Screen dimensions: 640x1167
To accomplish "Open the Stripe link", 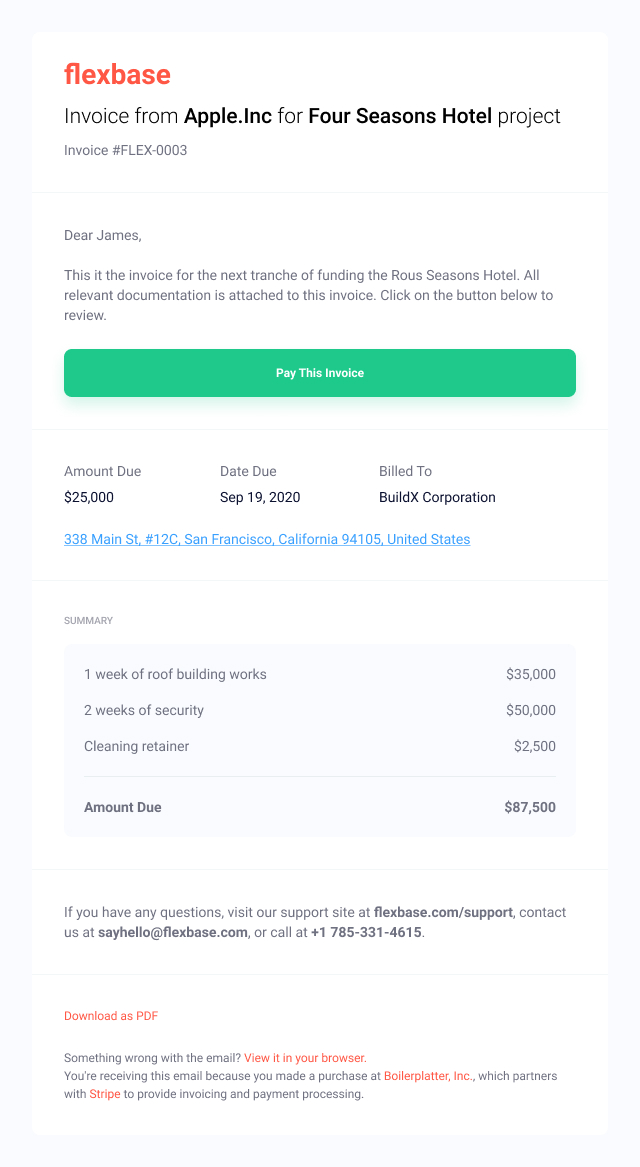I will pyautogui.click(x=105, y=1094).
